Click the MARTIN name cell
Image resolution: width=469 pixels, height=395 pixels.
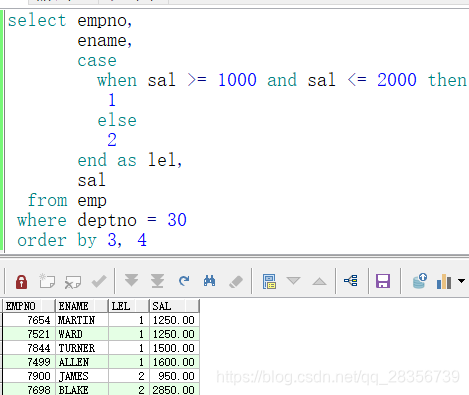pyautogui.click(x=82, y=320)
